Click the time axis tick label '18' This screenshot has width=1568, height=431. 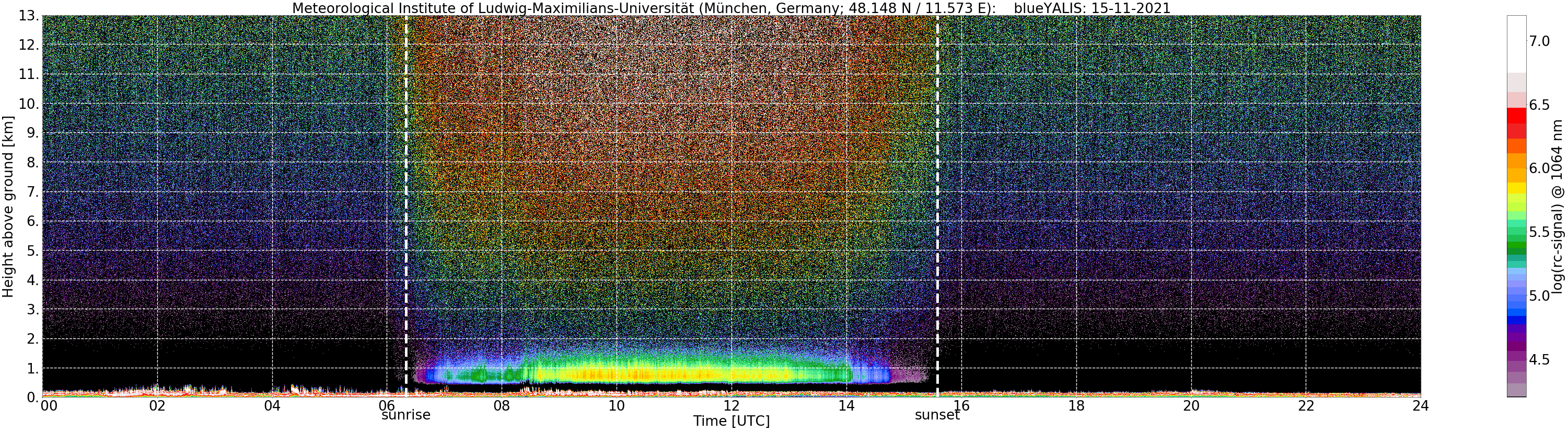click(1076, 405)
